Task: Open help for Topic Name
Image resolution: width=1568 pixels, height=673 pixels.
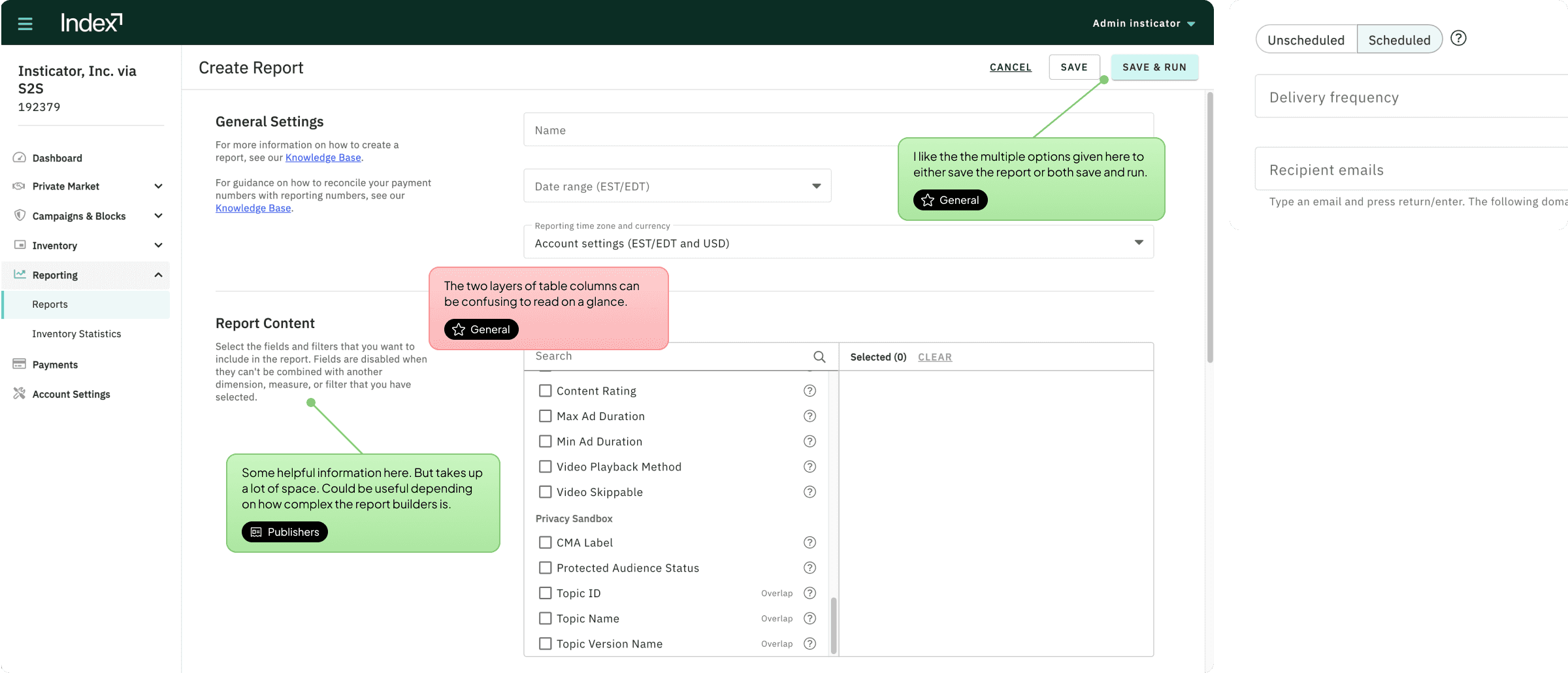Action: click(x=809, y=618)
